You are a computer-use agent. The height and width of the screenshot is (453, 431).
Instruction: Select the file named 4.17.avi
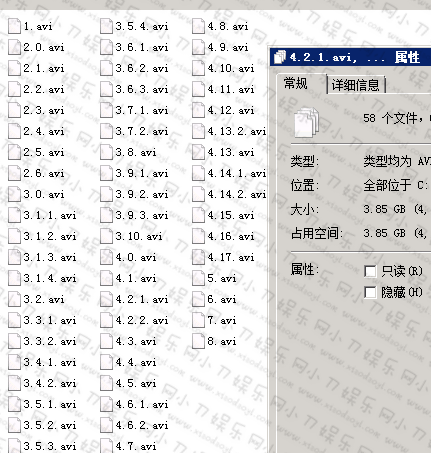point(231,257)
